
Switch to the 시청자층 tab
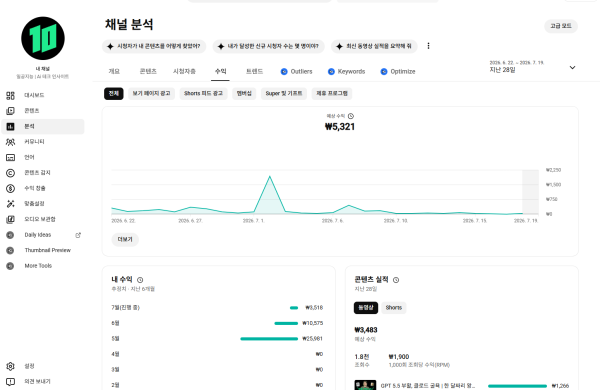click(184, 72)
